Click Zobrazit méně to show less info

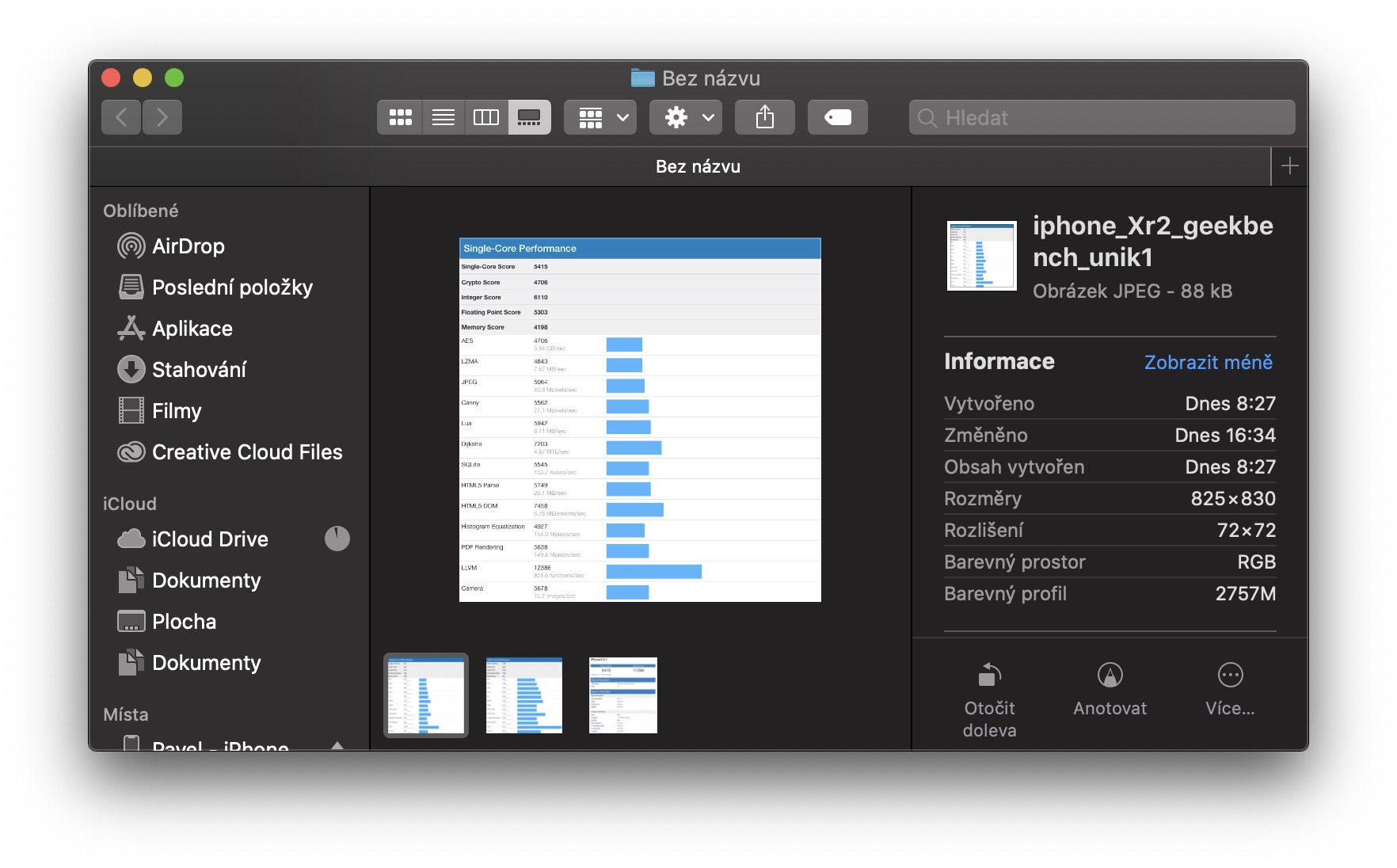(1209, 362)
